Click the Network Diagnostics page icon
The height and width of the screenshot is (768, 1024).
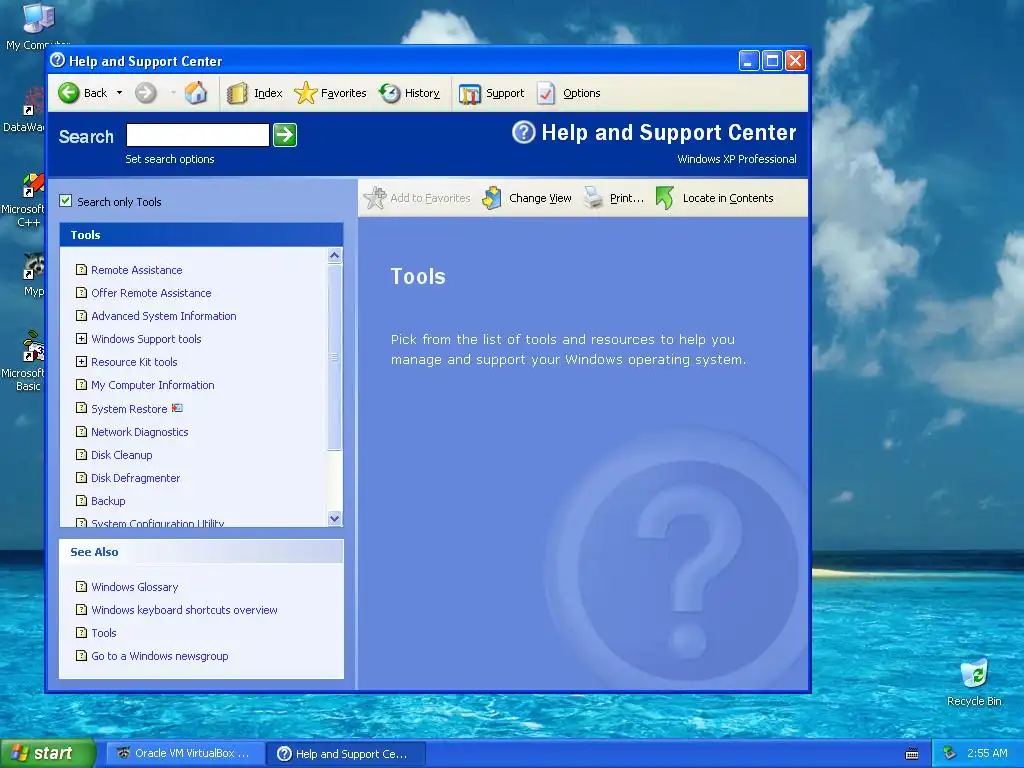point(81,431)
